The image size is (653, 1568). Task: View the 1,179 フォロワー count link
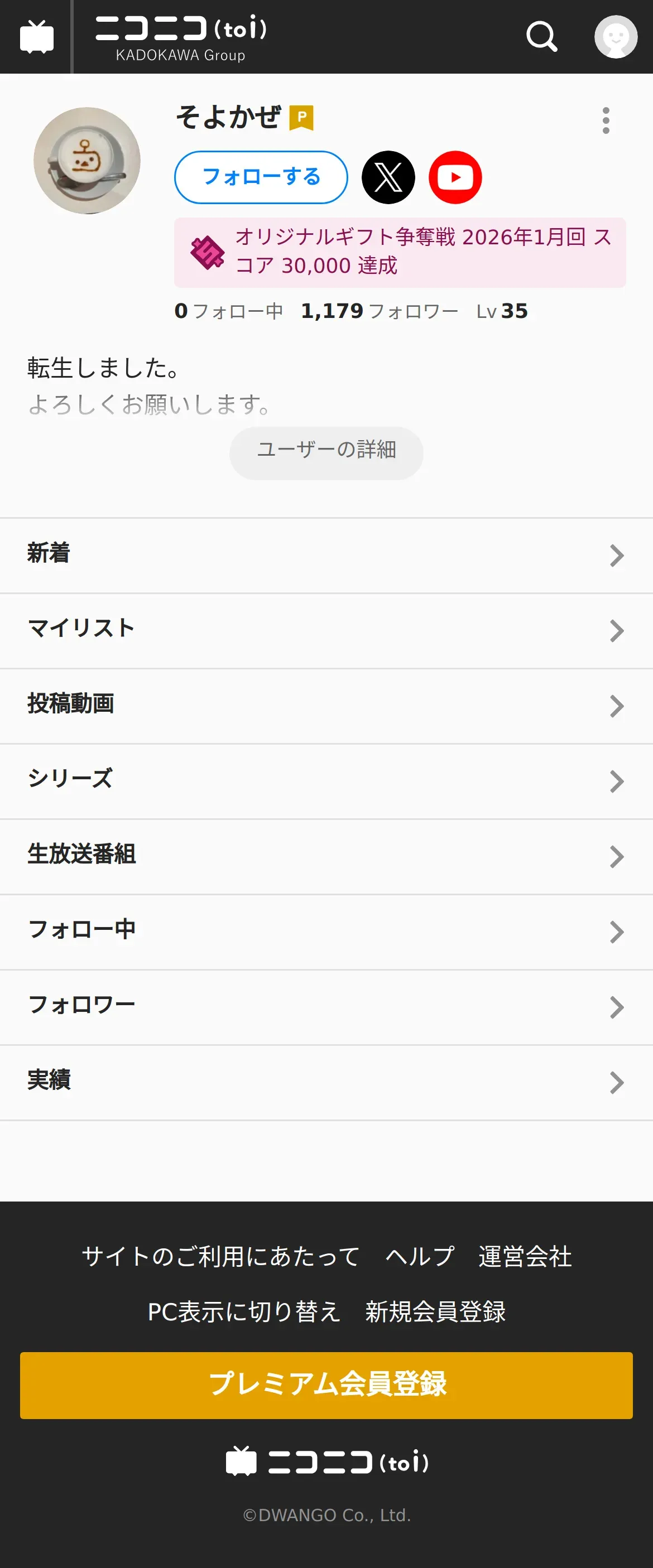pyautogui.click(x=379, y=311)
